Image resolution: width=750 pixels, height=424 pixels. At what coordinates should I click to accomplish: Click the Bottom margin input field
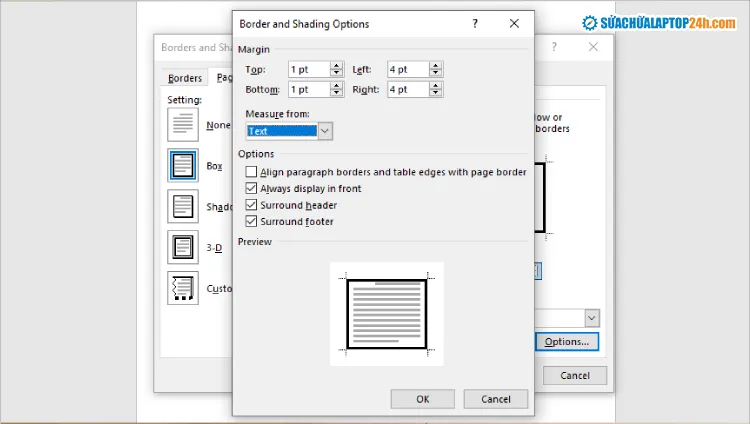[x=309, y=89]
